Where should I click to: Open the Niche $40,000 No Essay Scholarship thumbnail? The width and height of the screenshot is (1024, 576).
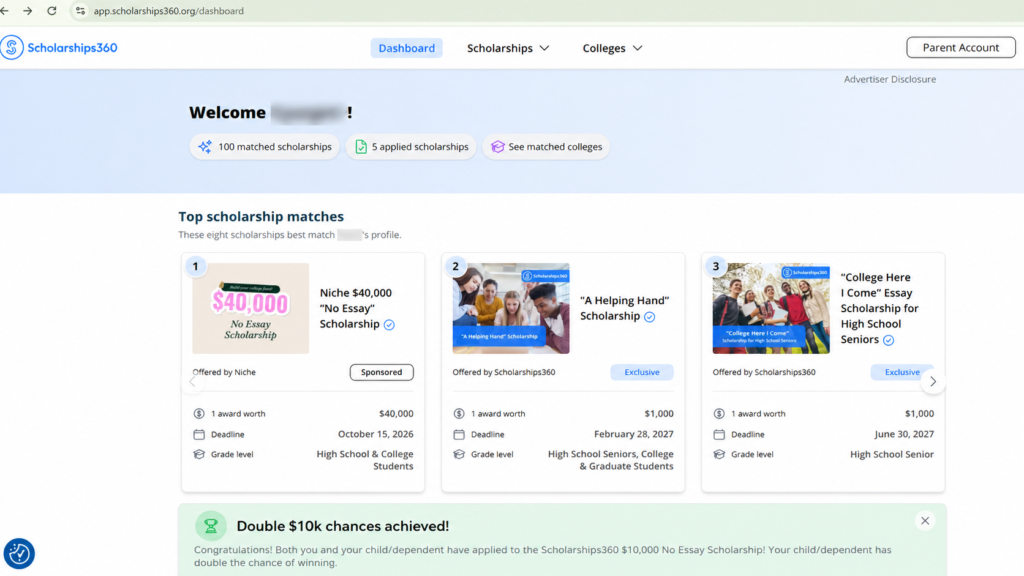pos(251,308)
